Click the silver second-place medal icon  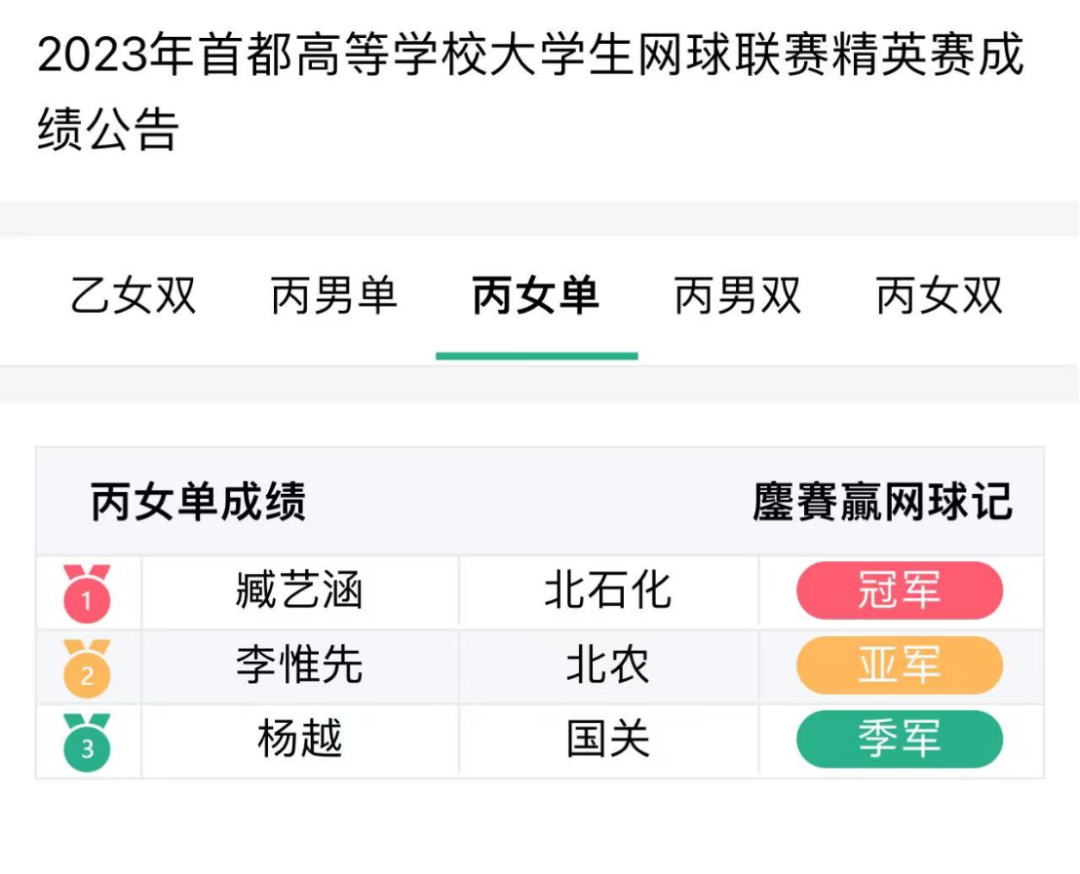tap(87, 668)
